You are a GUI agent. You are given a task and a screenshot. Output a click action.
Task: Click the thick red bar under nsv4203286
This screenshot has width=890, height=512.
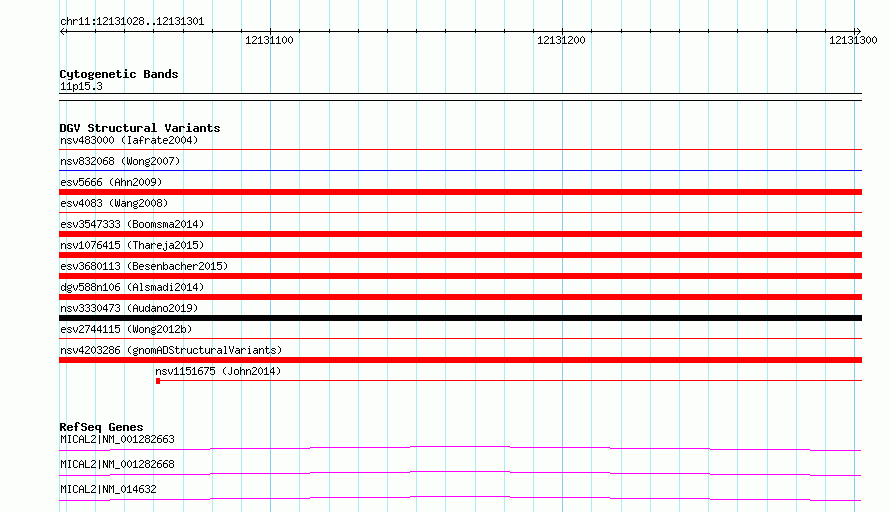[x=460, y=360]
